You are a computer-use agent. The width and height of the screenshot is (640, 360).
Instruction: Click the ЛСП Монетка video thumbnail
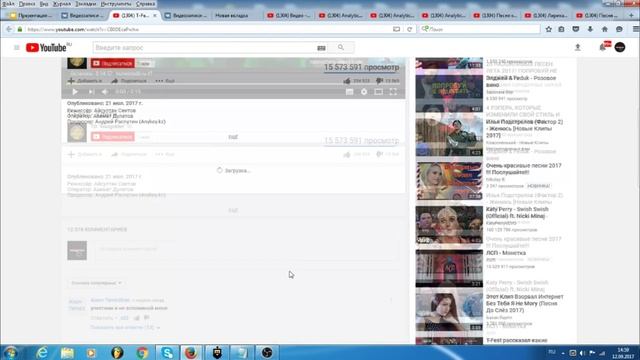pyautogui.click(x=449, y=268)
